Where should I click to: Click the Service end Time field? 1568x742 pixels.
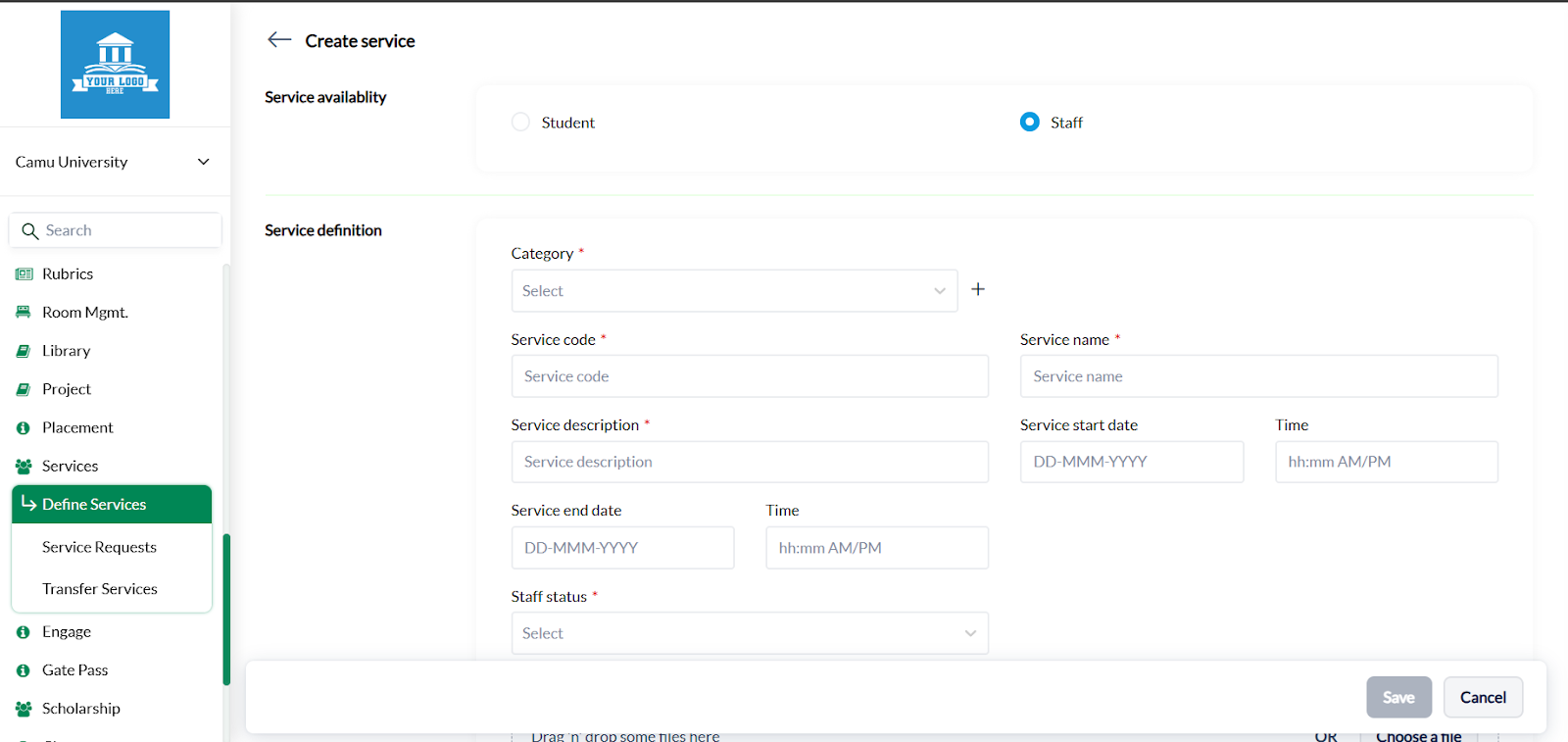coord(877,548)
